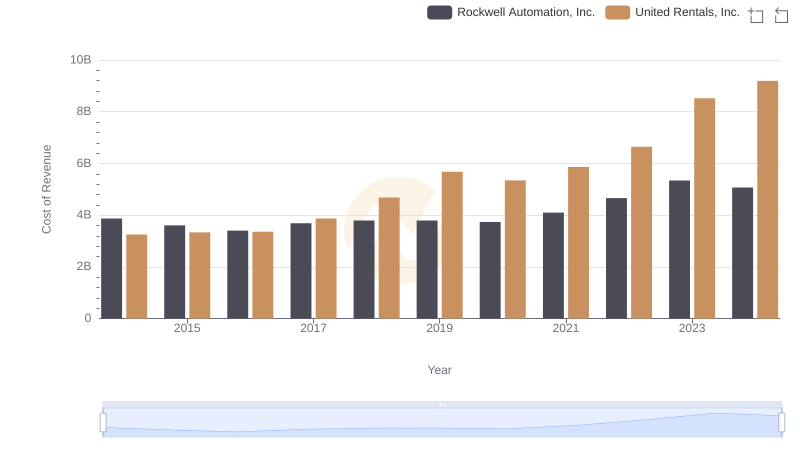Click the 2017 x-axis tick label
The width and height of the screenshot is (800, 461).
pos(313,328)
